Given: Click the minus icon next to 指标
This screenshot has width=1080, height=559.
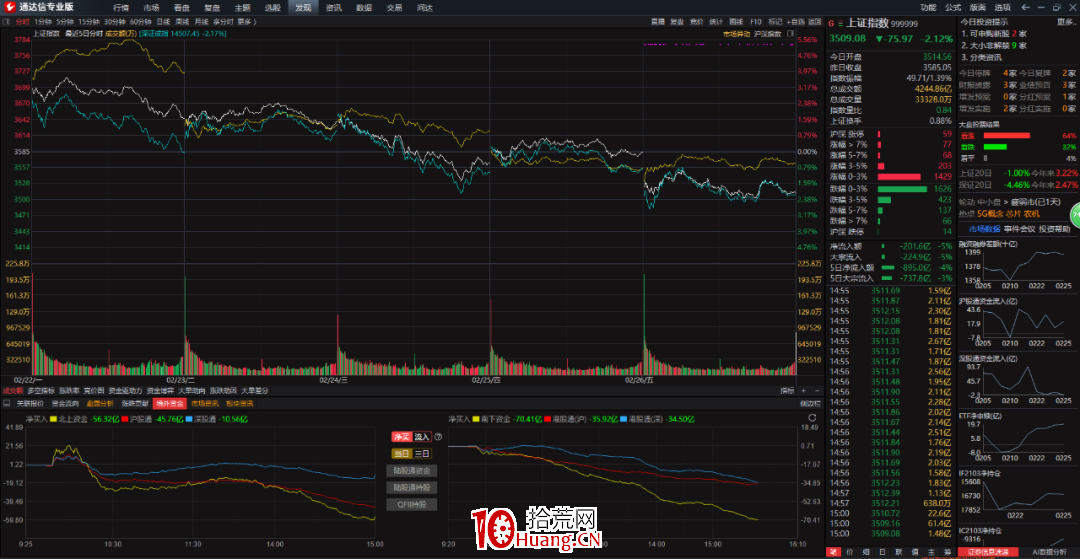Looking at the screenshot, I should [816, 390].
